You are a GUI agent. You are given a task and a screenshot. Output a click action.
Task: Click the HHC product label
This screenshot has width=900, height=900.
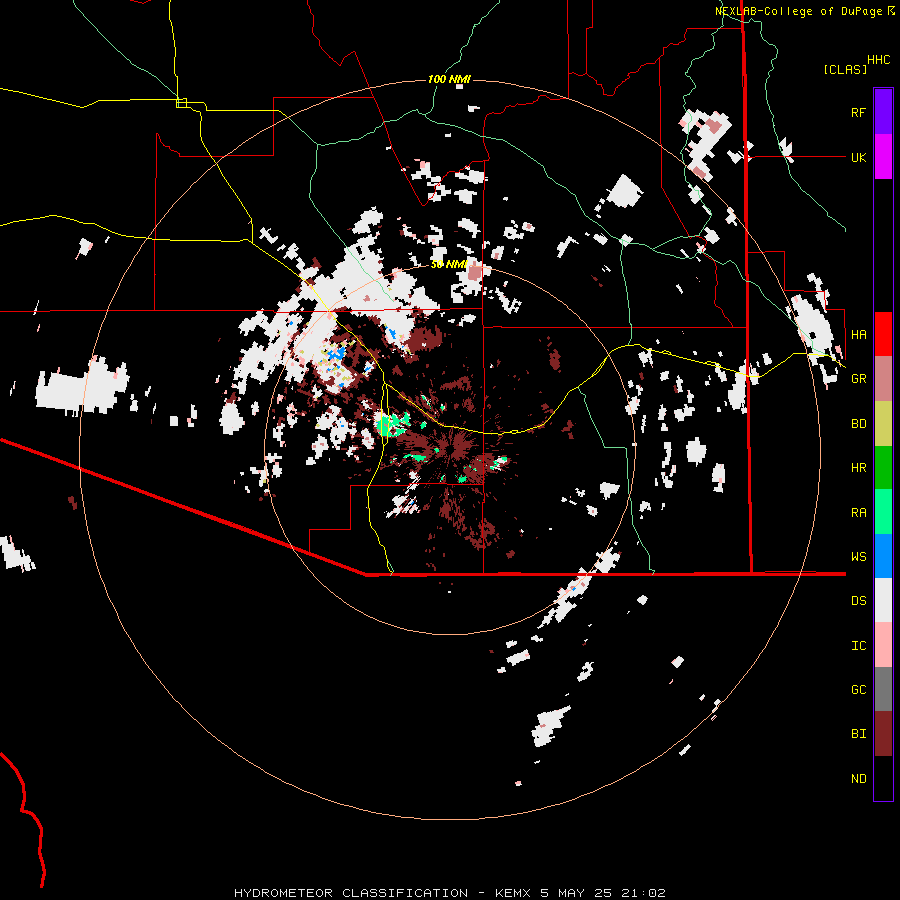click(878, 60)
